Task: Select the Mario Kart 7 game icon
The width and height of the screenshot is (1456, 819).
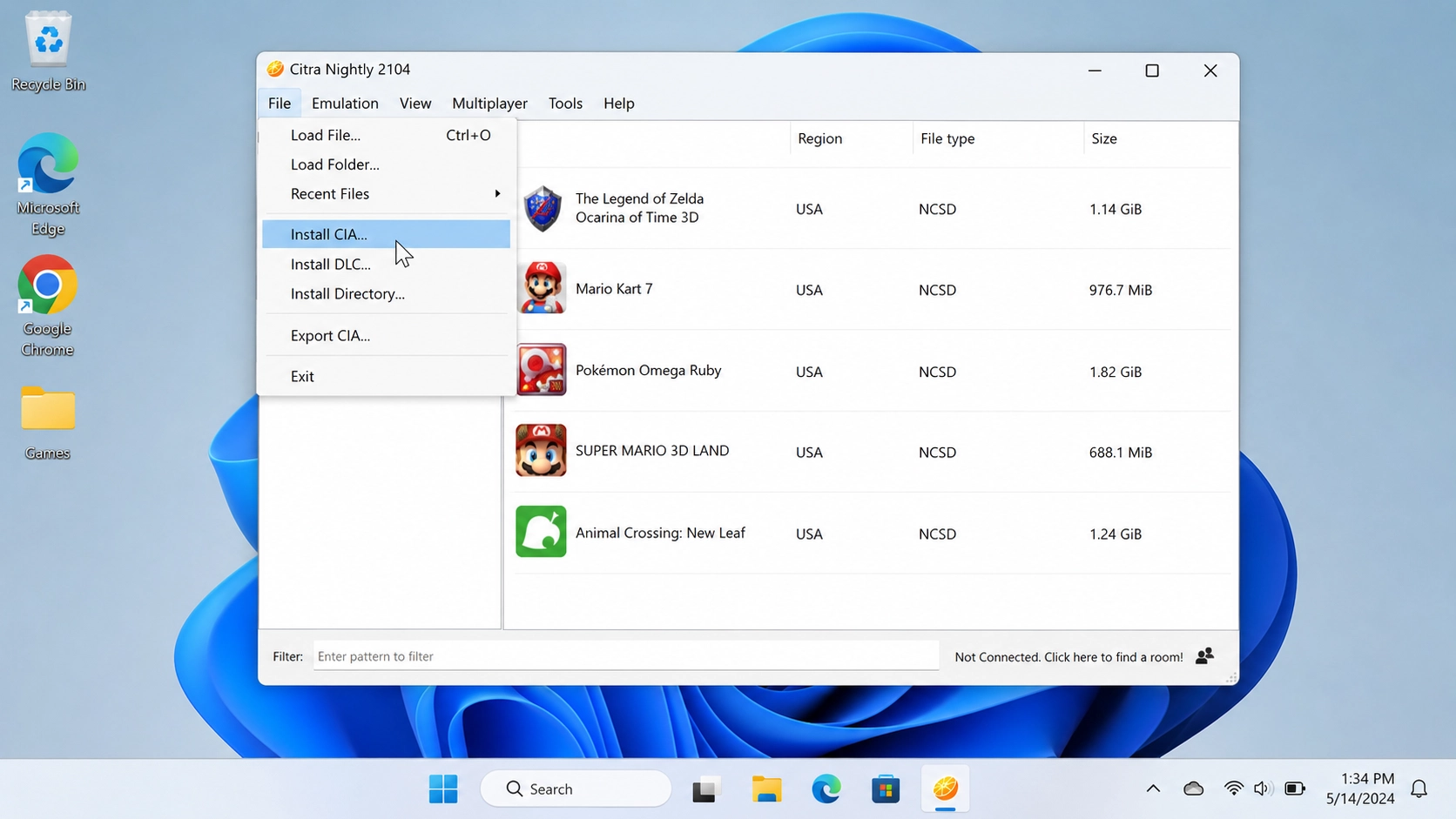Action: click(542, 288)
